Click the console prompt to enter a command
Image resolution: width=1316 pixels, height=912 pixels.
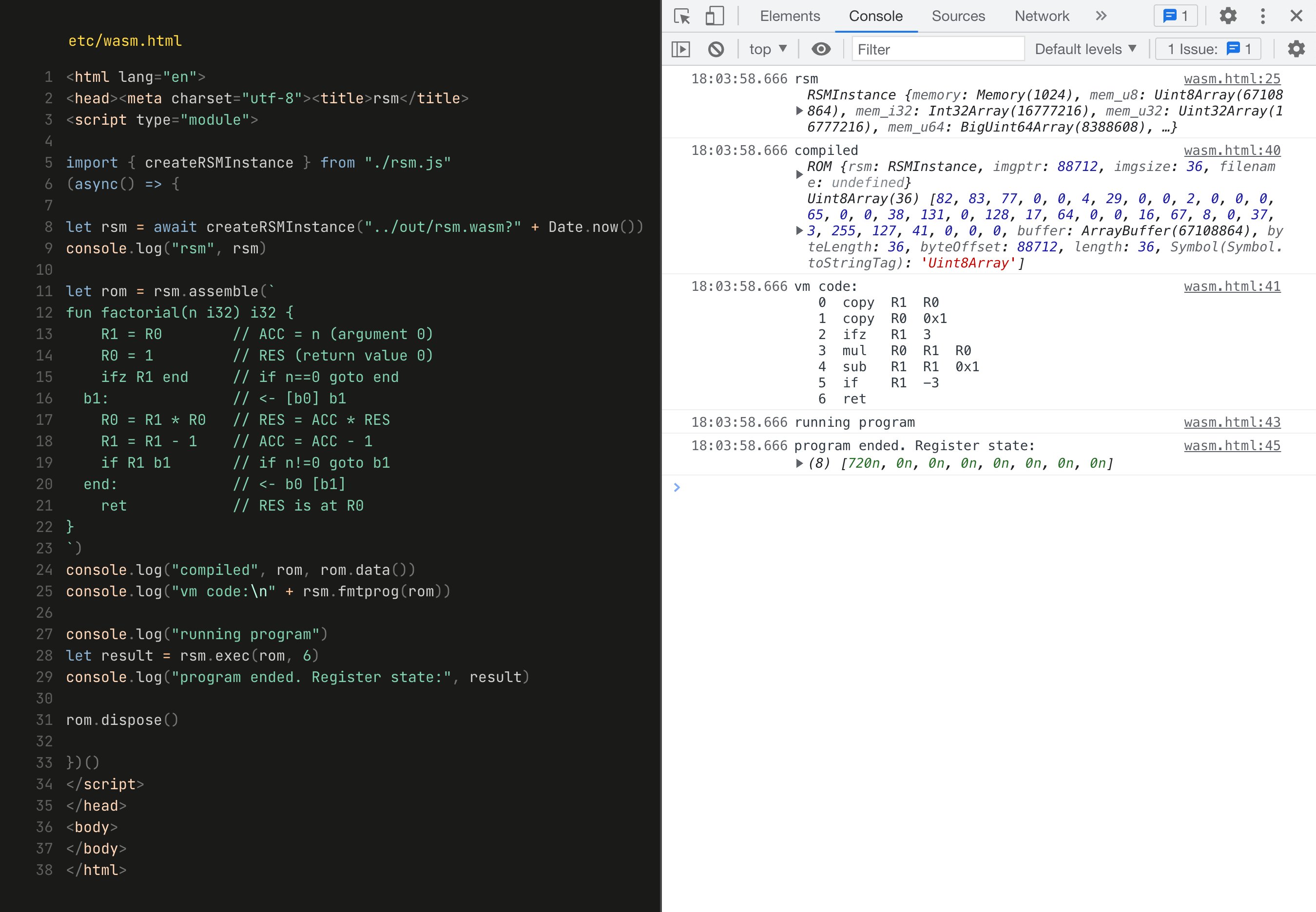(x=857, y=488)
